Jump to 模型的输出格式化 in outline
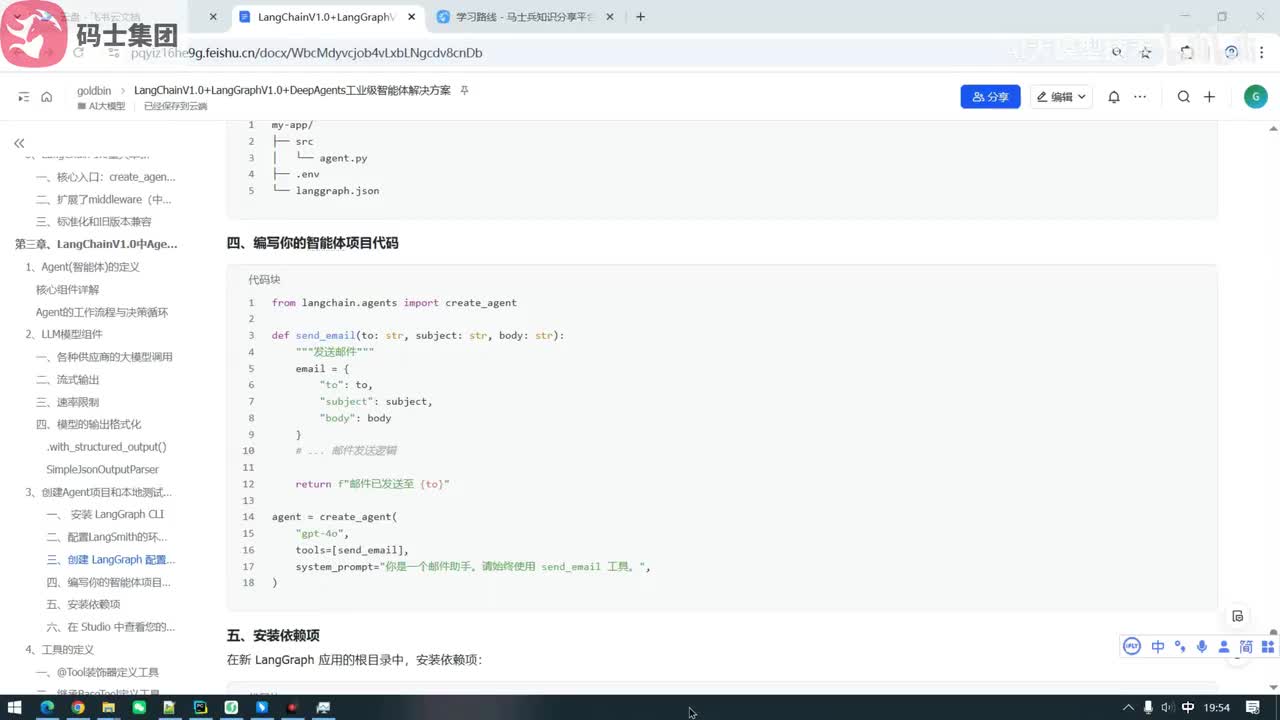1280x720 pixels. [89, 425]
